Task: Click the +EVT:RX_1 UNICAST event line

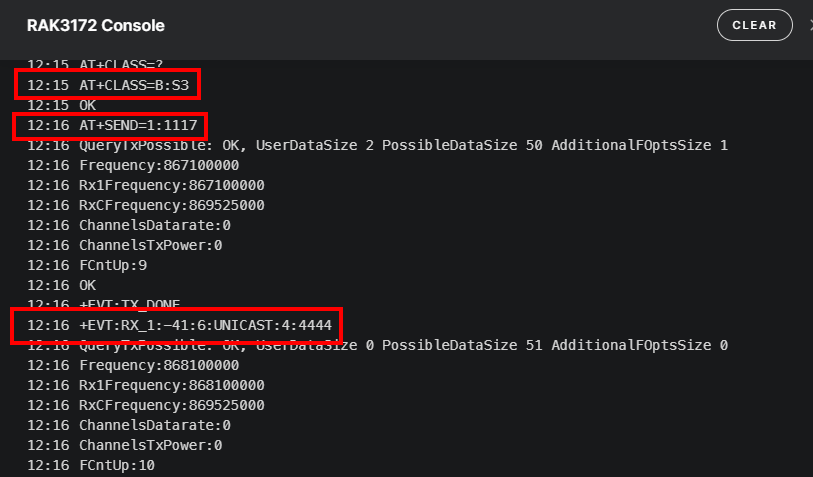Action: (x=180, y=325)
